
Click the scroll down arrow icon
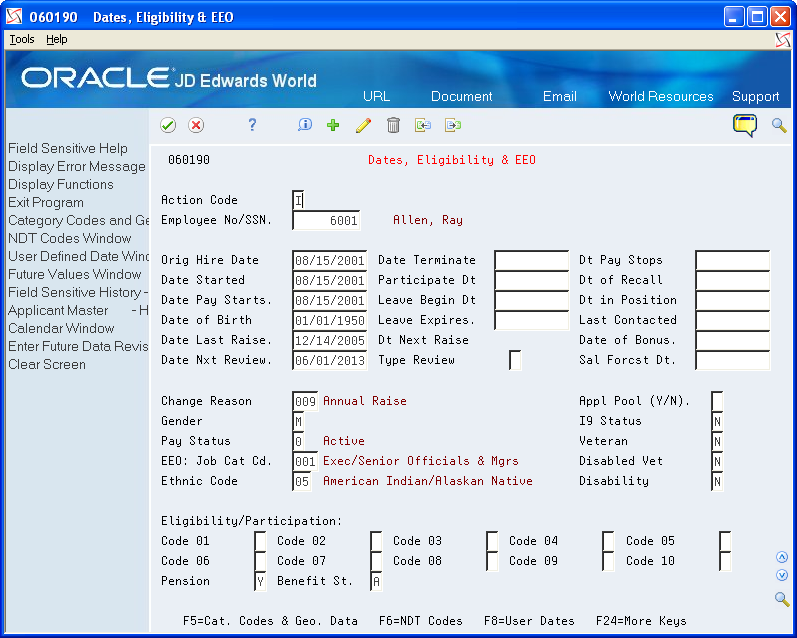pos(782,575)
